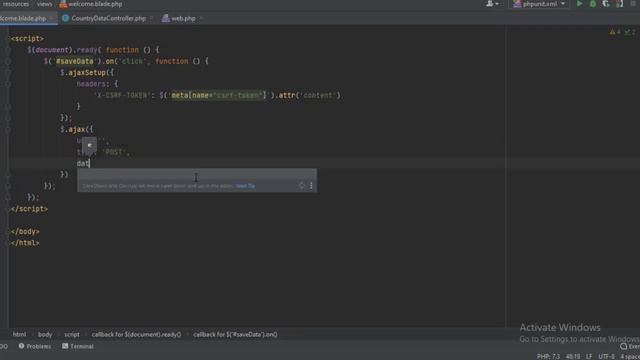Open the phpunit.xml run configuration dropdown
The height and width of the screenshot is (360, 640).
540,4
